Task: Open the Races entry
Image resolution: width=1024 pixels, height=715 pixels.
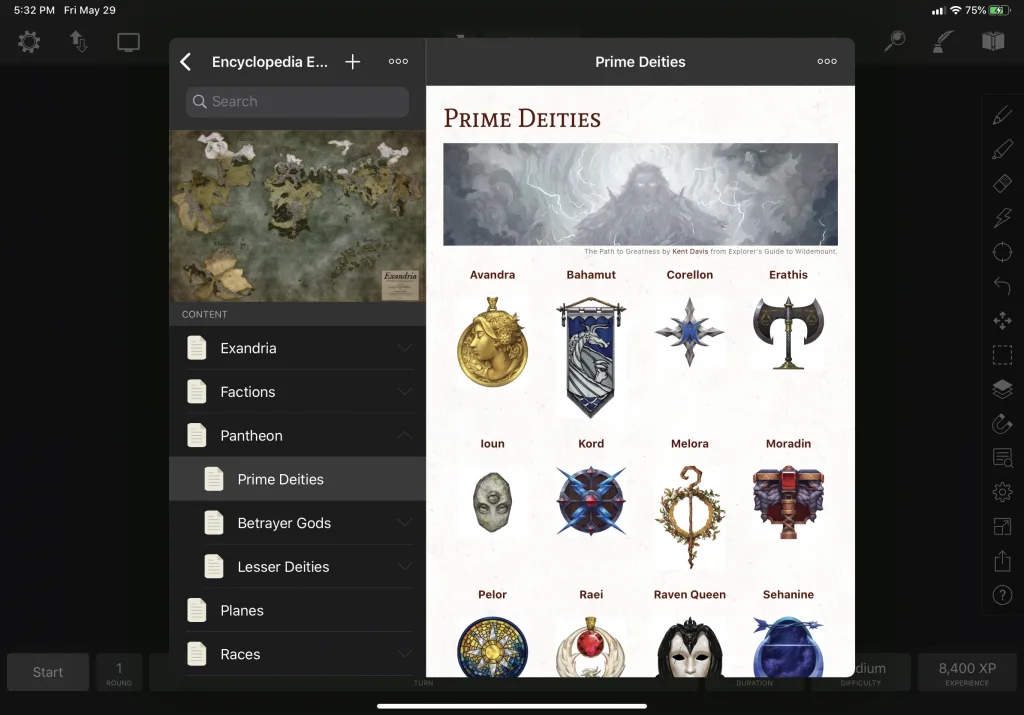Action: click(x=297, y=654)
